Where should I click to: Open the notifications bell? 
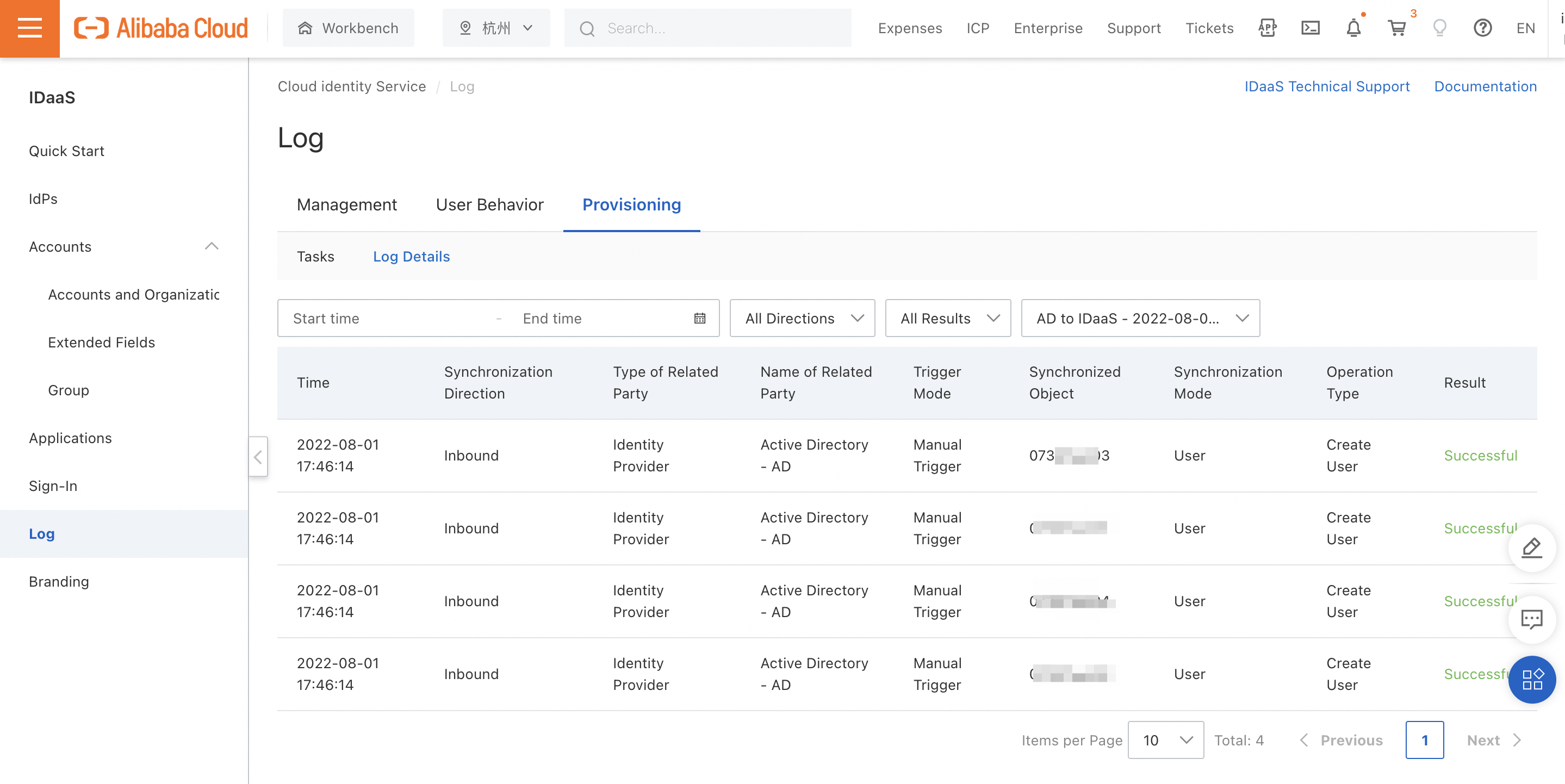(1353, 27)
